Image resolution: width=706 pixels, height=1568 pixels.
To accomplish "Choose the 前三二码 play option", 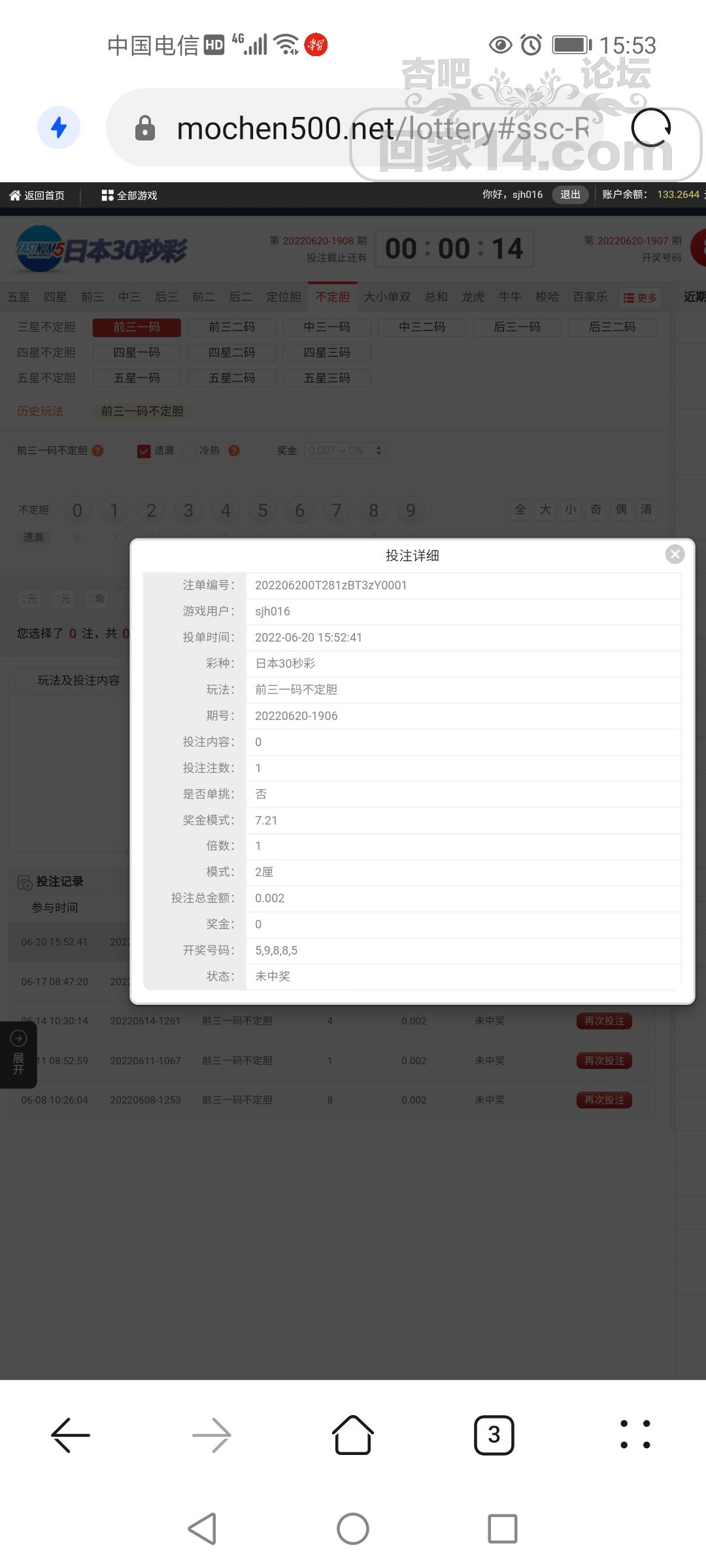I will coord(232,327).
